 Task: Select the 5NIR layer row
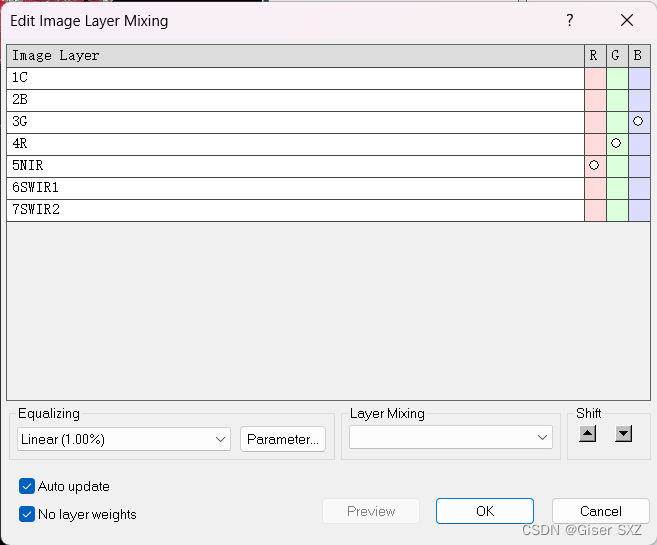296,166
